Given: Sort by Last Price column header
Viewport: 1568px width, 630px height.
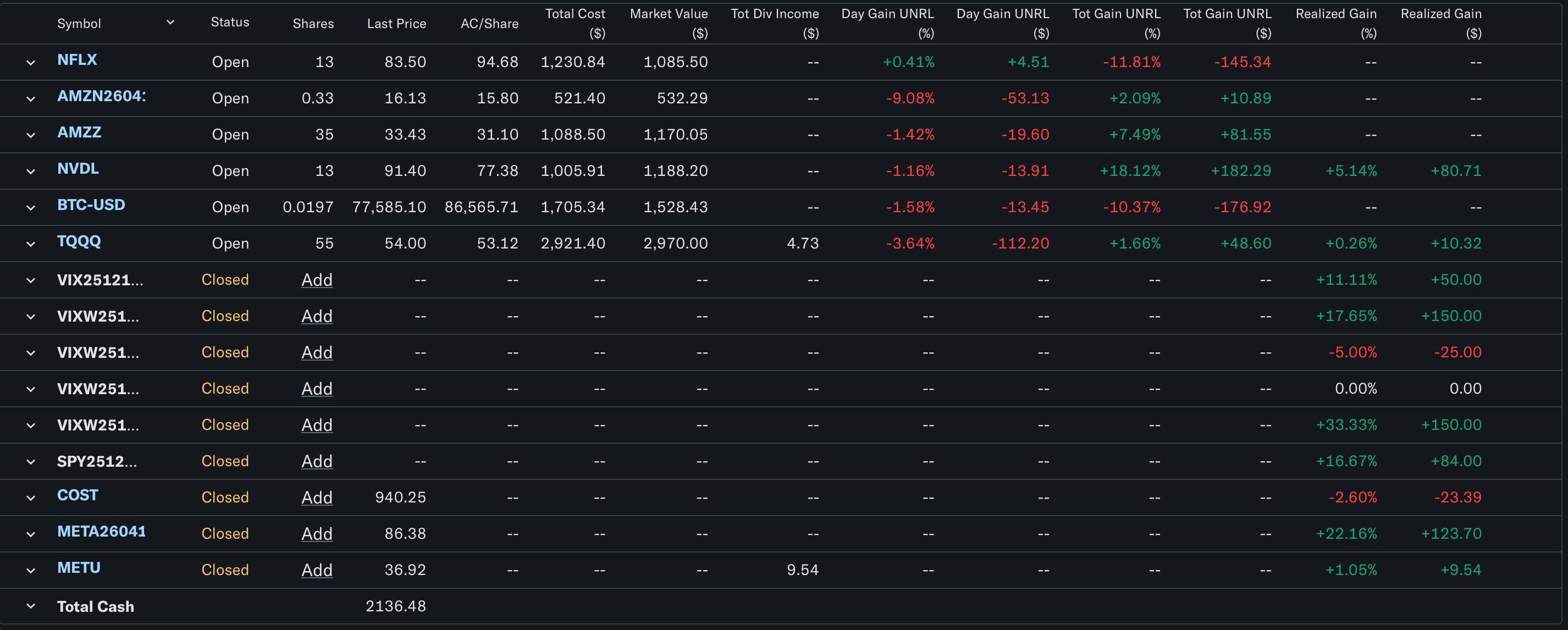Looking at the screenshot, I should pyautogui.click(x=396, y=24).
